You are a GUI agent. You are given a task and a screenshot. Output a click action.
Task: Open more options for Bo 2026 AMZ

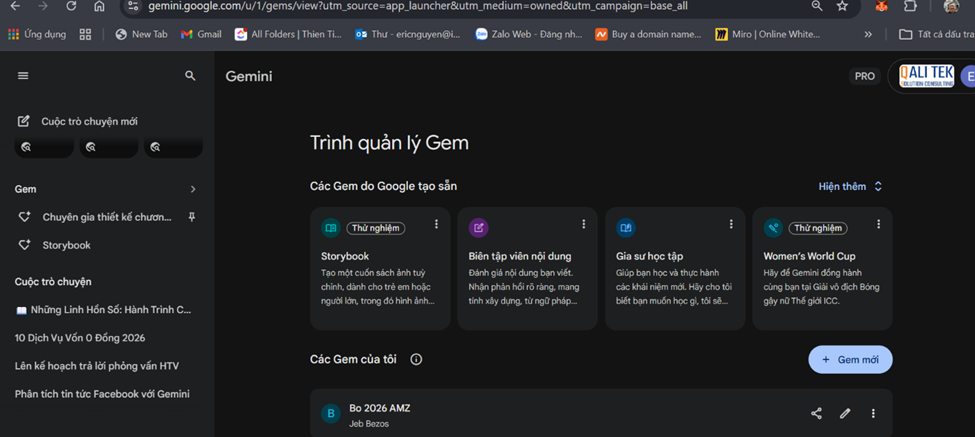(x=873, y=414)
